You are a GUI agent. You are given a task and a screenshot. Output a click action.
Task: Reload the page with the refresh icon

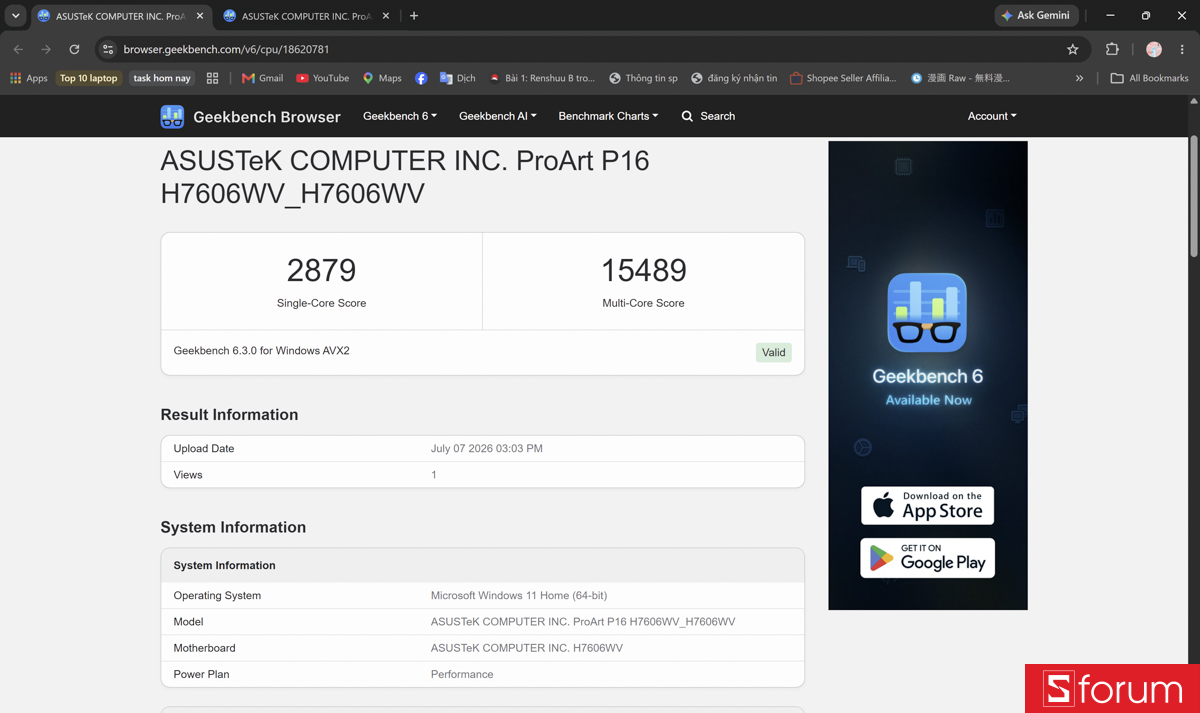(74, 49)
